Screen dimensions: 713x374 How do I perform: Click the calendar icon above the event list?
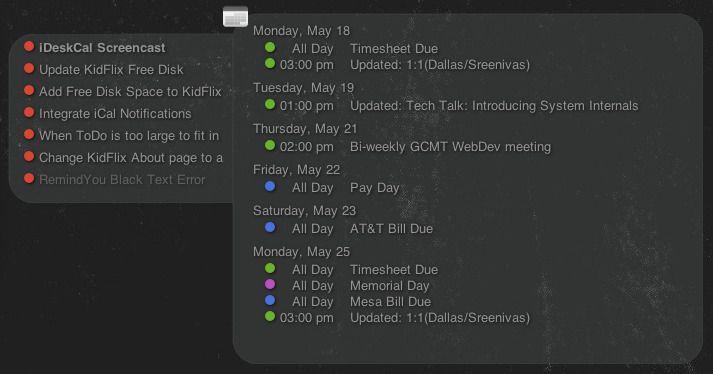tap(235, 17)
